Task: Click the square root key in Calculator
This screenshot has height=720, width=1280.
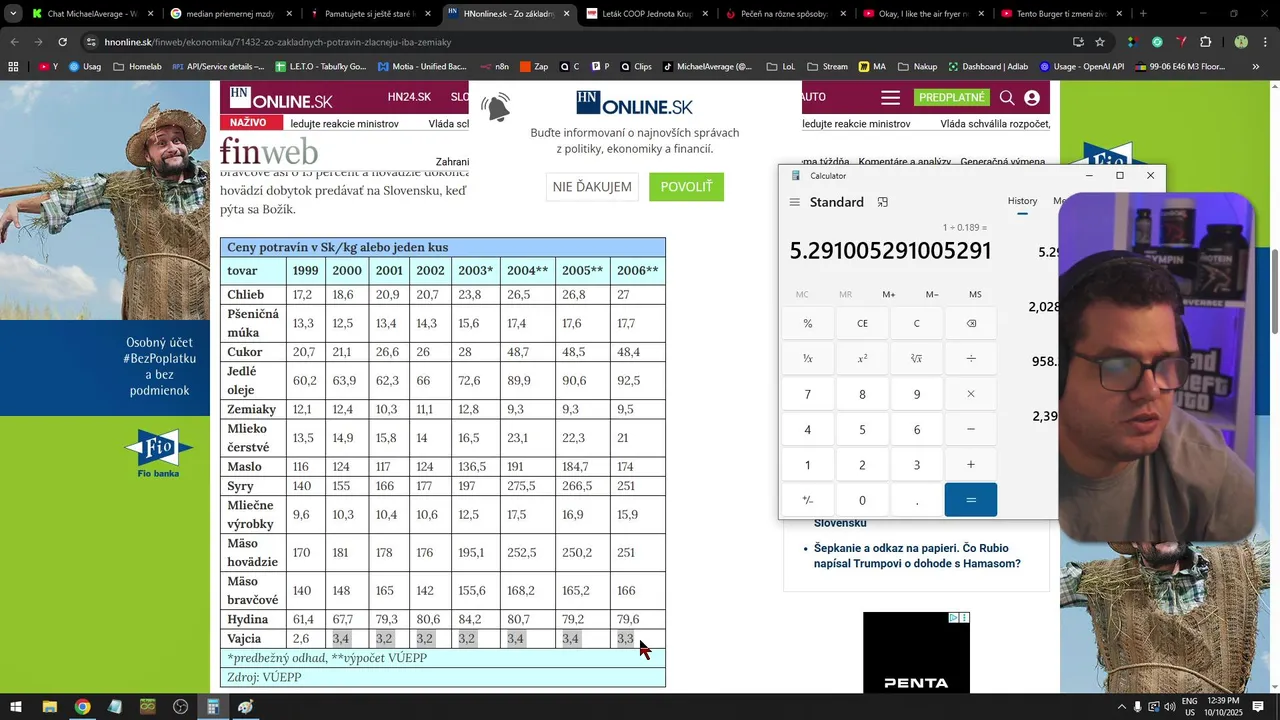Action: pos(917,359)
